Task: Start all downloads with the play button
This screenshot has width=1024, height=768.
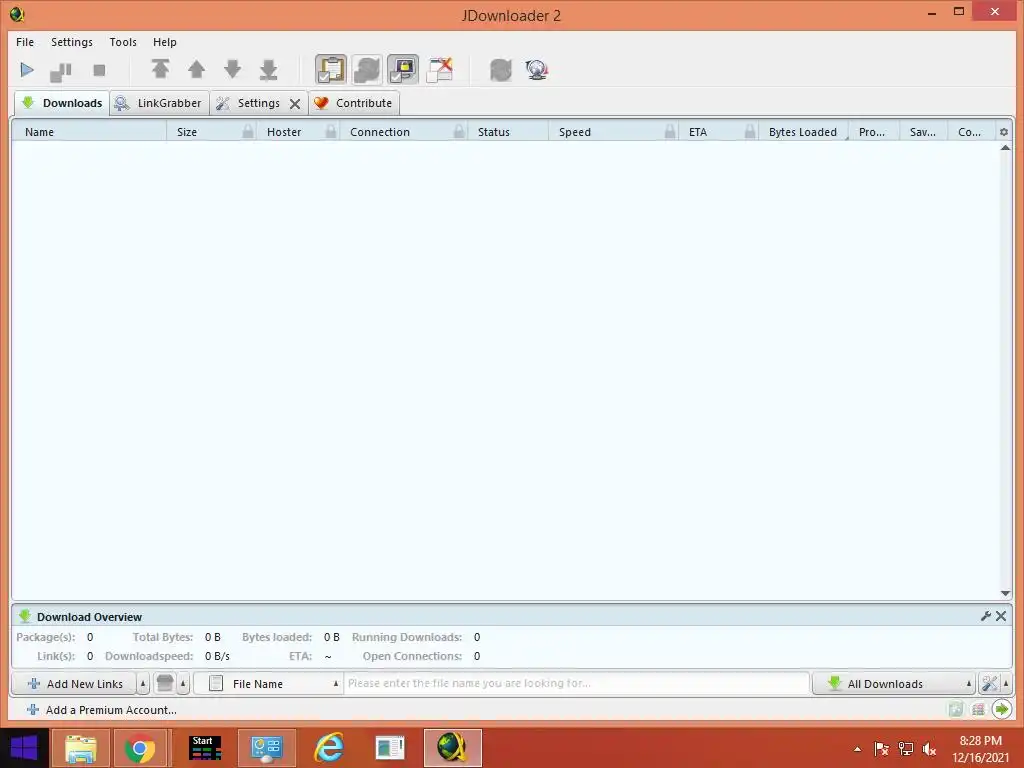Action: (x=27, y=70)
